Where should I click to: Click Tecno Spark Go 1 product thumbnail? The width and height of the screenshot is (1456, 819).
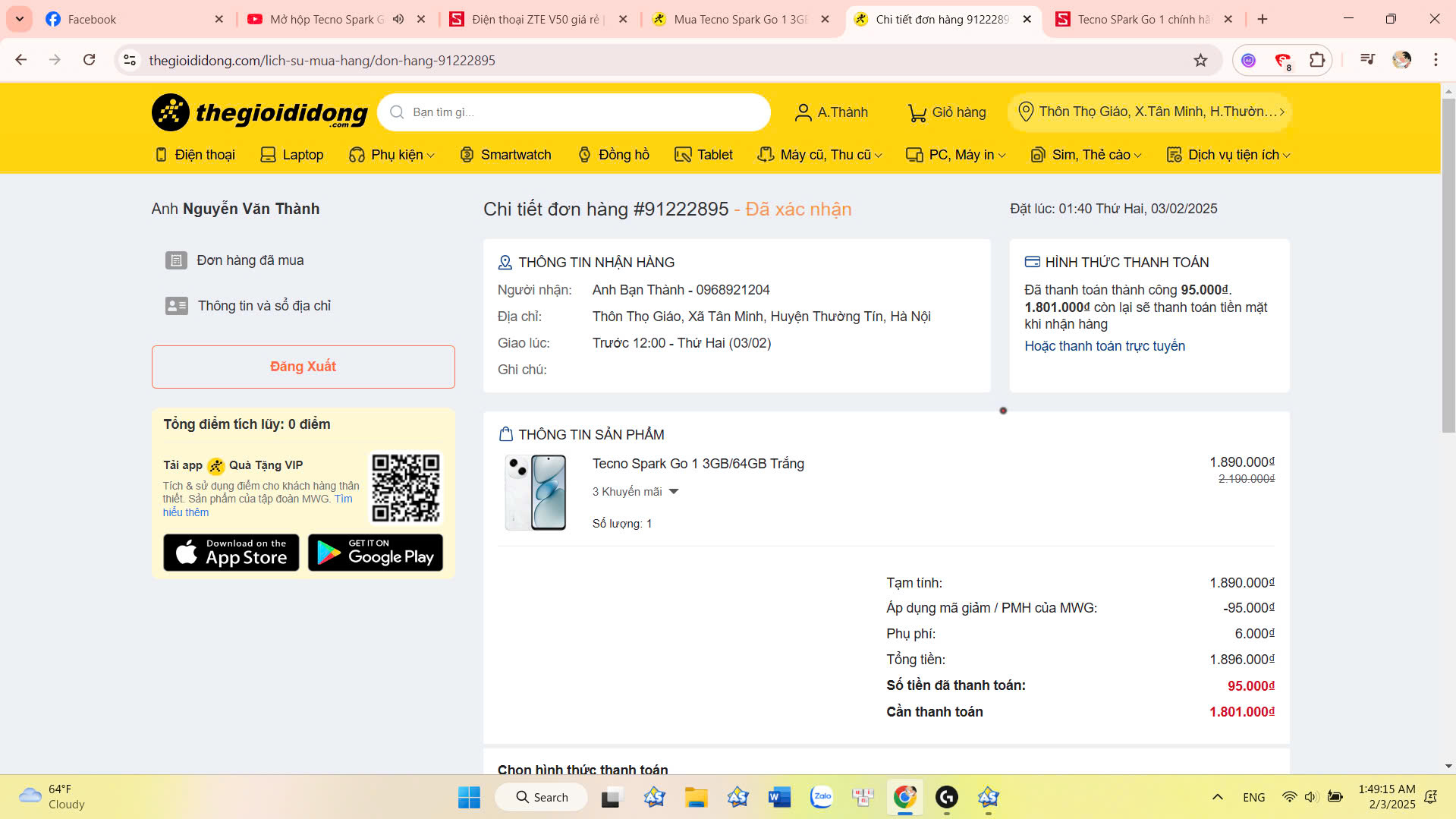[x=536, y=492]
